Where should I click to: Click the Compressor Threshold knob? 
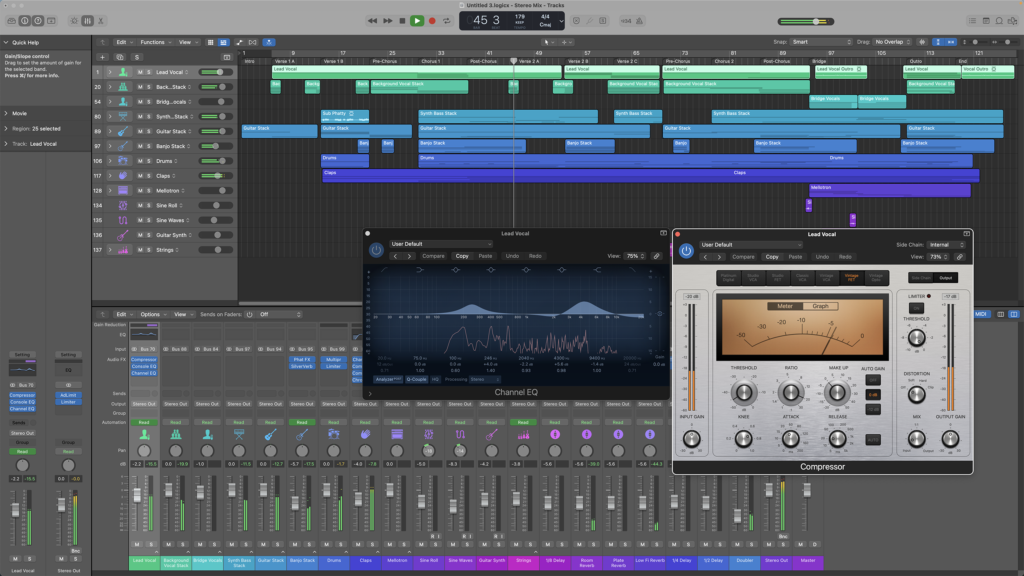tap(743, 392)
